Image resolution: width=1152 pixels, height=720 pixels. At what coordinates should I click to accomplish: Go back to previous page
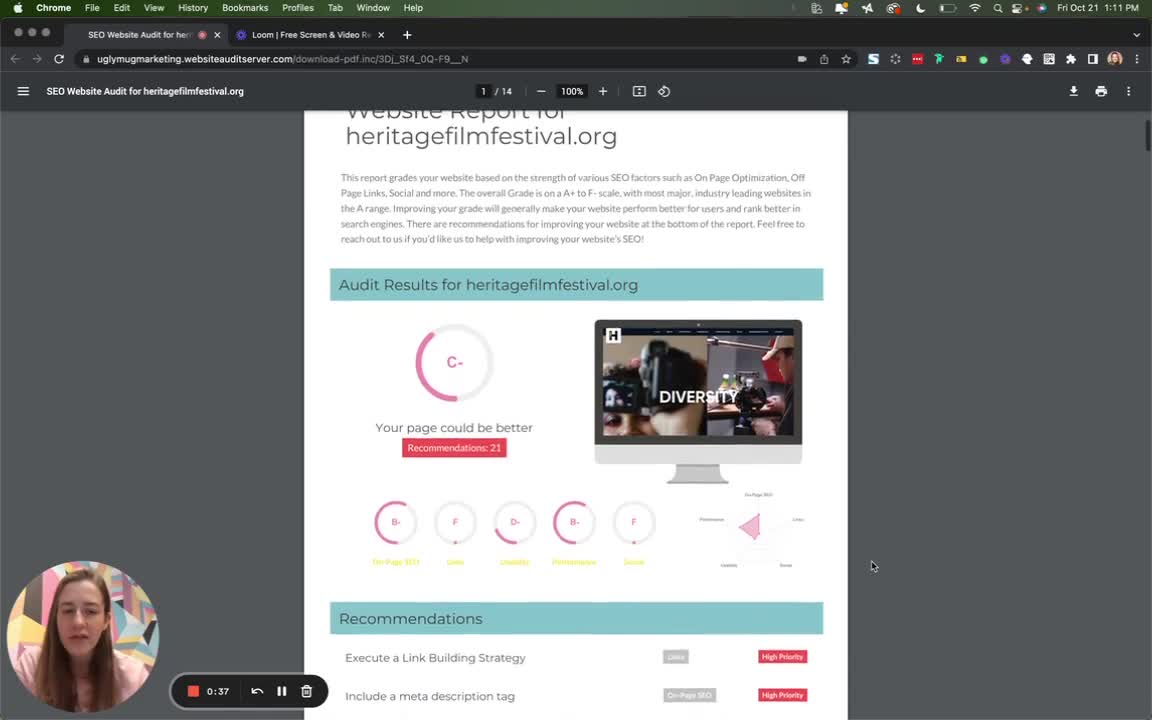click(x=15, y=59)
